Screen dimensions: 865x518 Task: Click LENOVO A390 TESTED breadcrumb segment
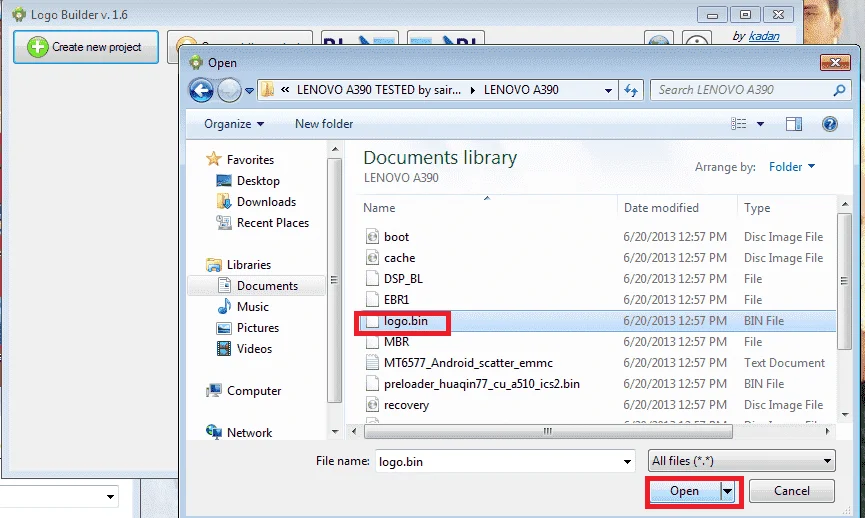point(378,90)
